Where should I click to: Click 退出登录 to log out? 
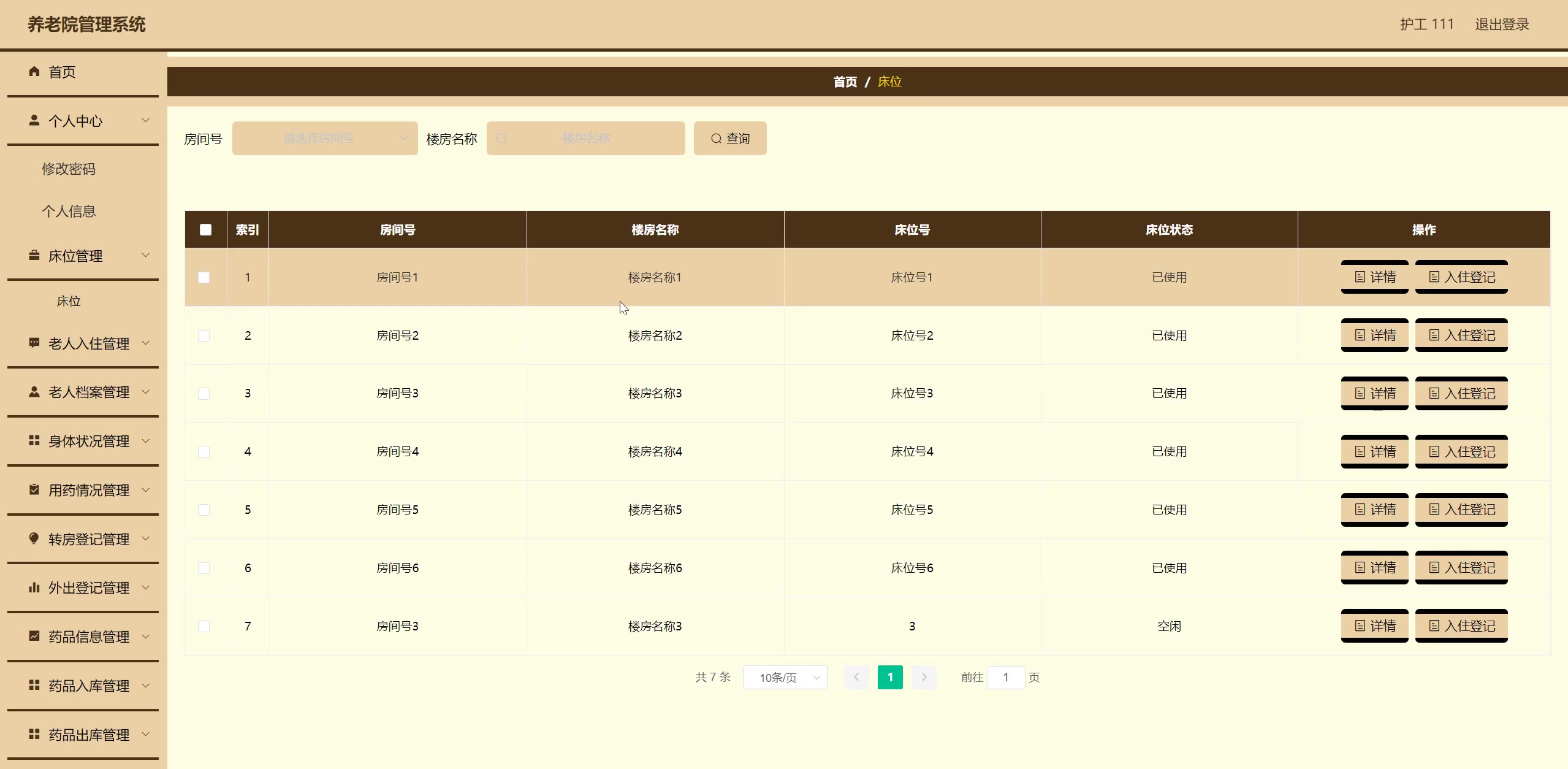(x=1501, y=25)
